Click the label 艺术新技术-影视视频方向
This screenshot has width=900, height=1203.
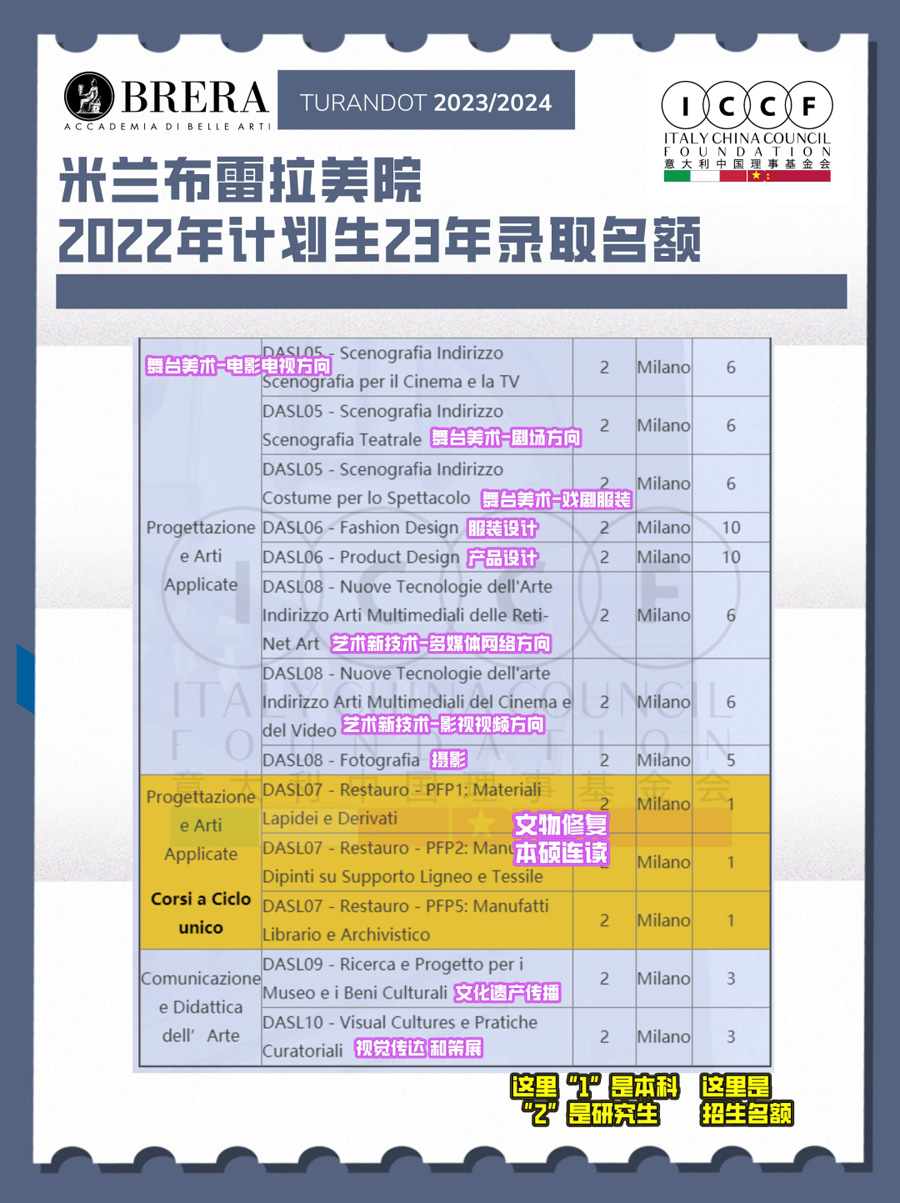[444, 725]
